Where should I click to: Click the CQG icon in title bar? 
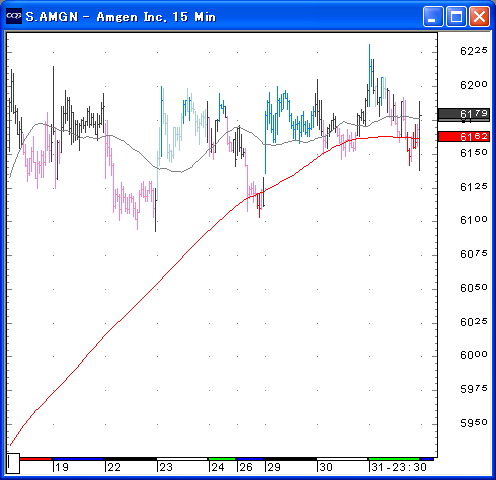coord(14,16)
